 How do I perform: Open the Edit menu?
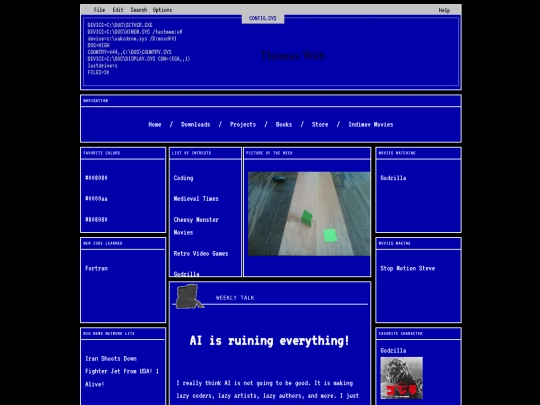point(118,10)
